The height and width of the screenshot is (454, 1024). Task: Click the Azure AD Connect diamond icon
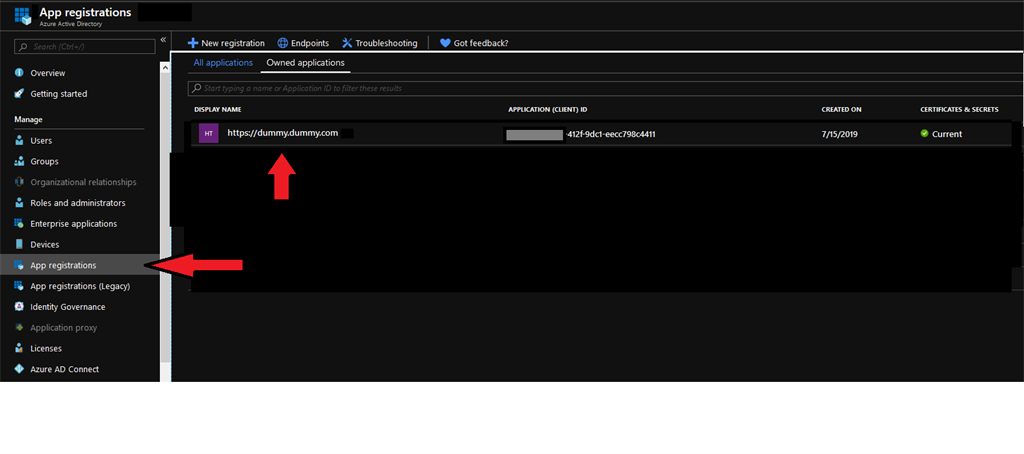coord(19,369)
